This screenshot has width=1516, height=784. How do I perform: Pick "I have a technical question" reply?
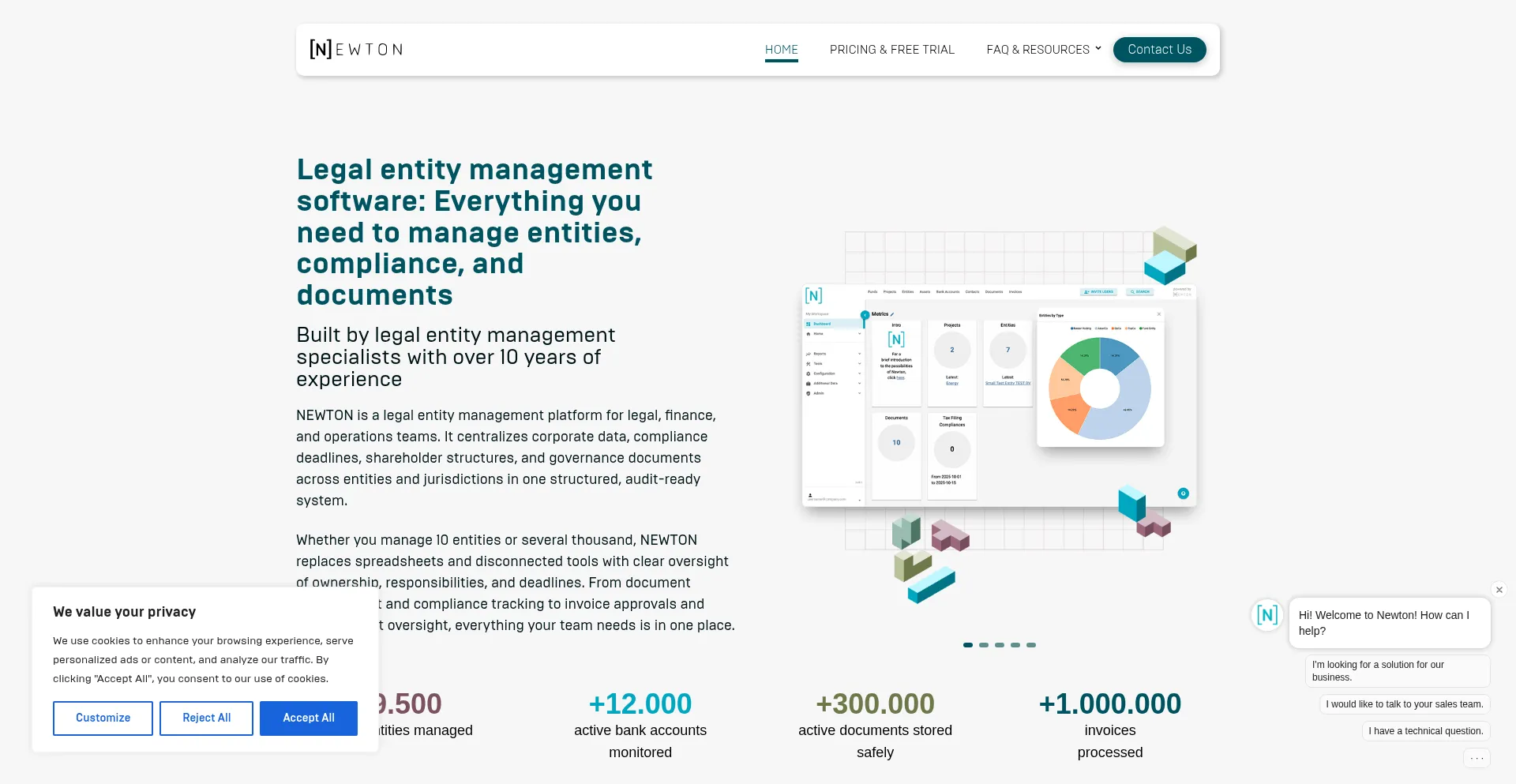[x=1426, y=731]
